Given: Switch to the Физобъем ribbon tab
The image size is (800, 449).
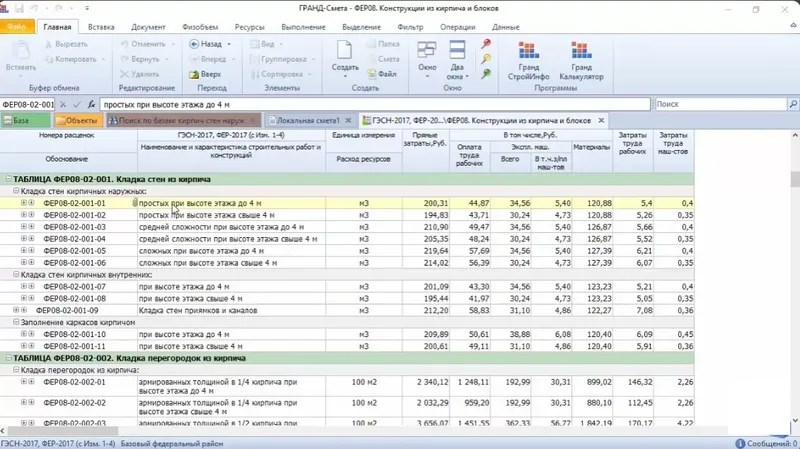Looking at the screenshot, I should click(x=200, y=27).
